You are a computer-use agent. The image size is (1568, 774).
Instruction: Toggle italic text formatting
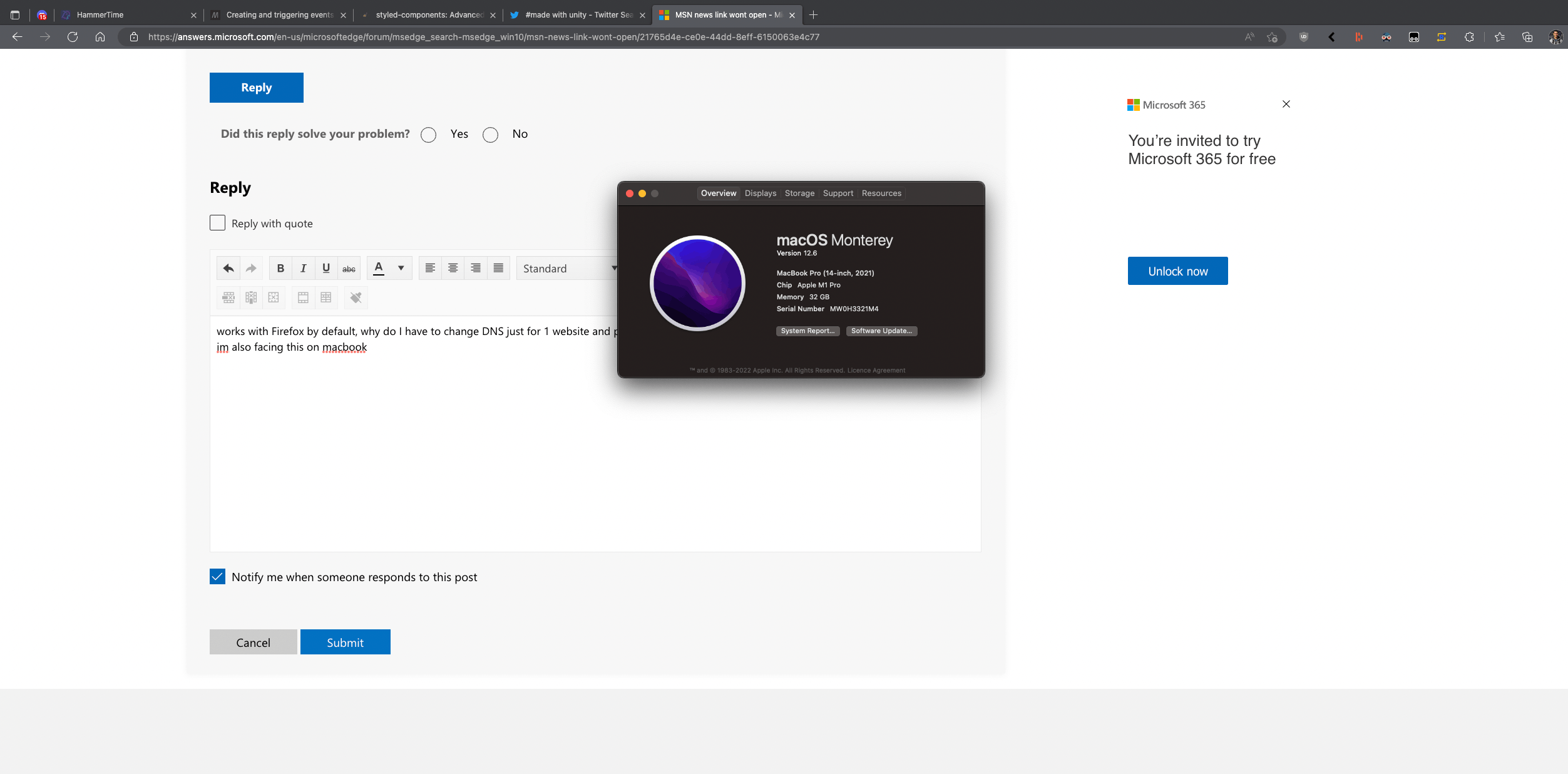pyautogui.click(x=303, y=268)
